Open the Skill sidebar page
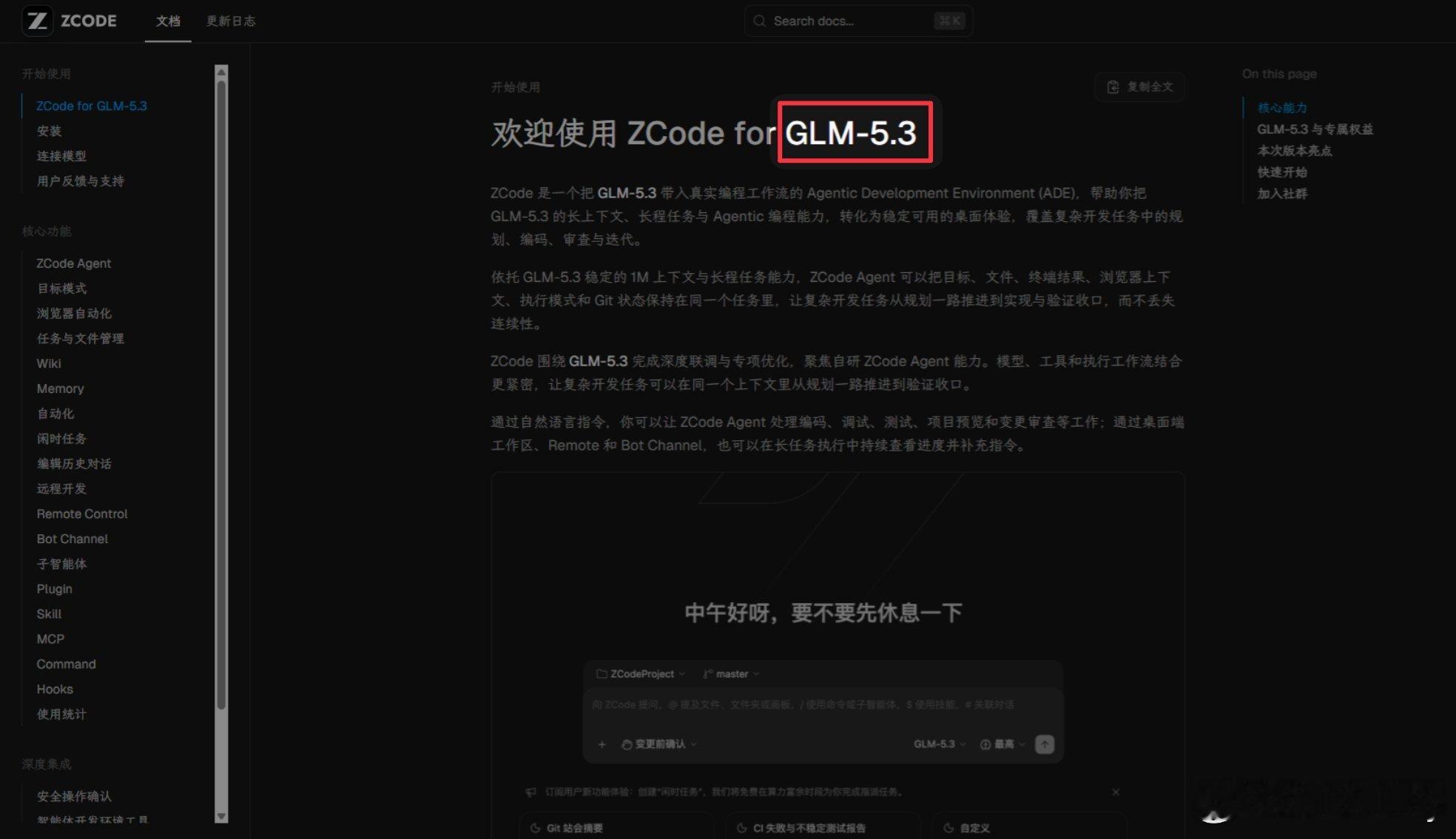Image resolution: width=1456 pixels, height=839 pixels. [50, 614]
